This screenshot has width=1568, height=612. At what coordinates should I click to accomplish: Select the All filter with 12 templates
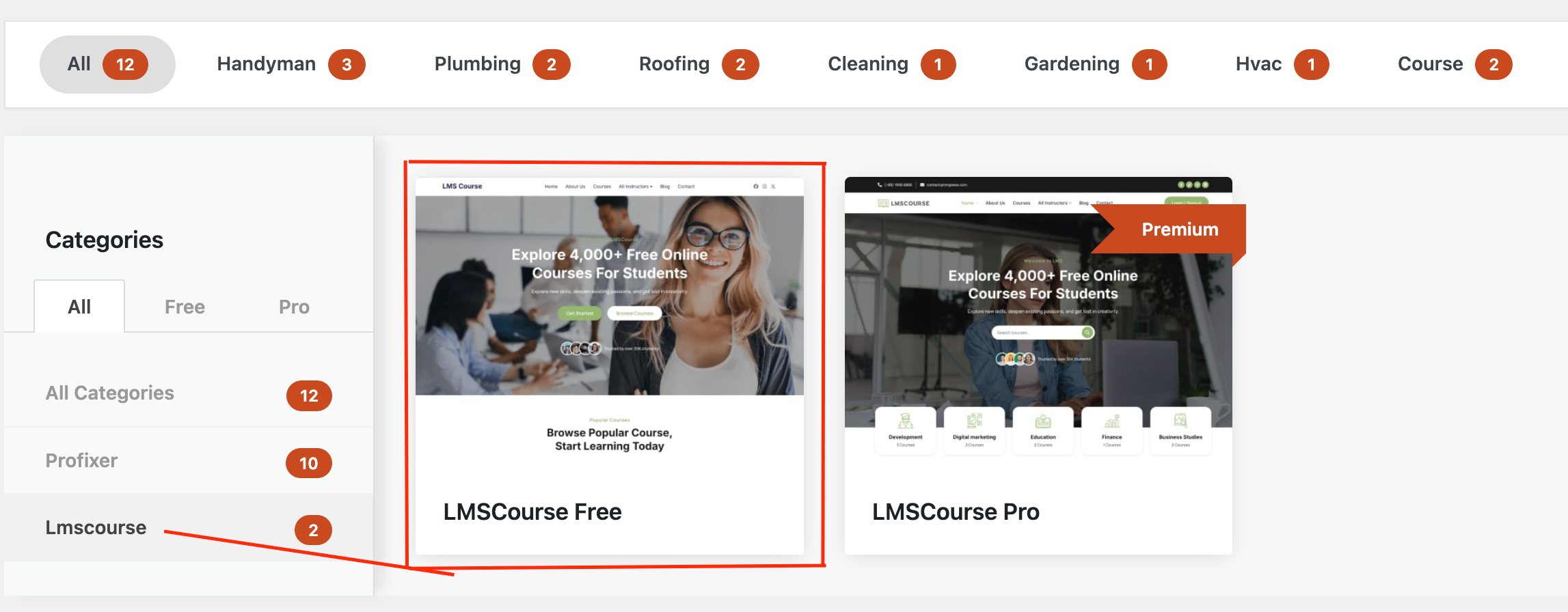pyautogui.click(x=107, y=64)
